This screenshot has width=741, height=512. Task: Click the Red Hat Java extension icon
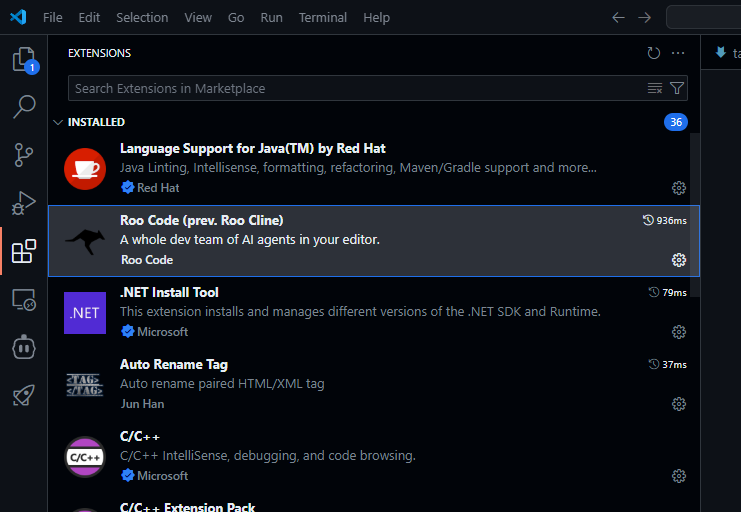[x=85, y=169]
